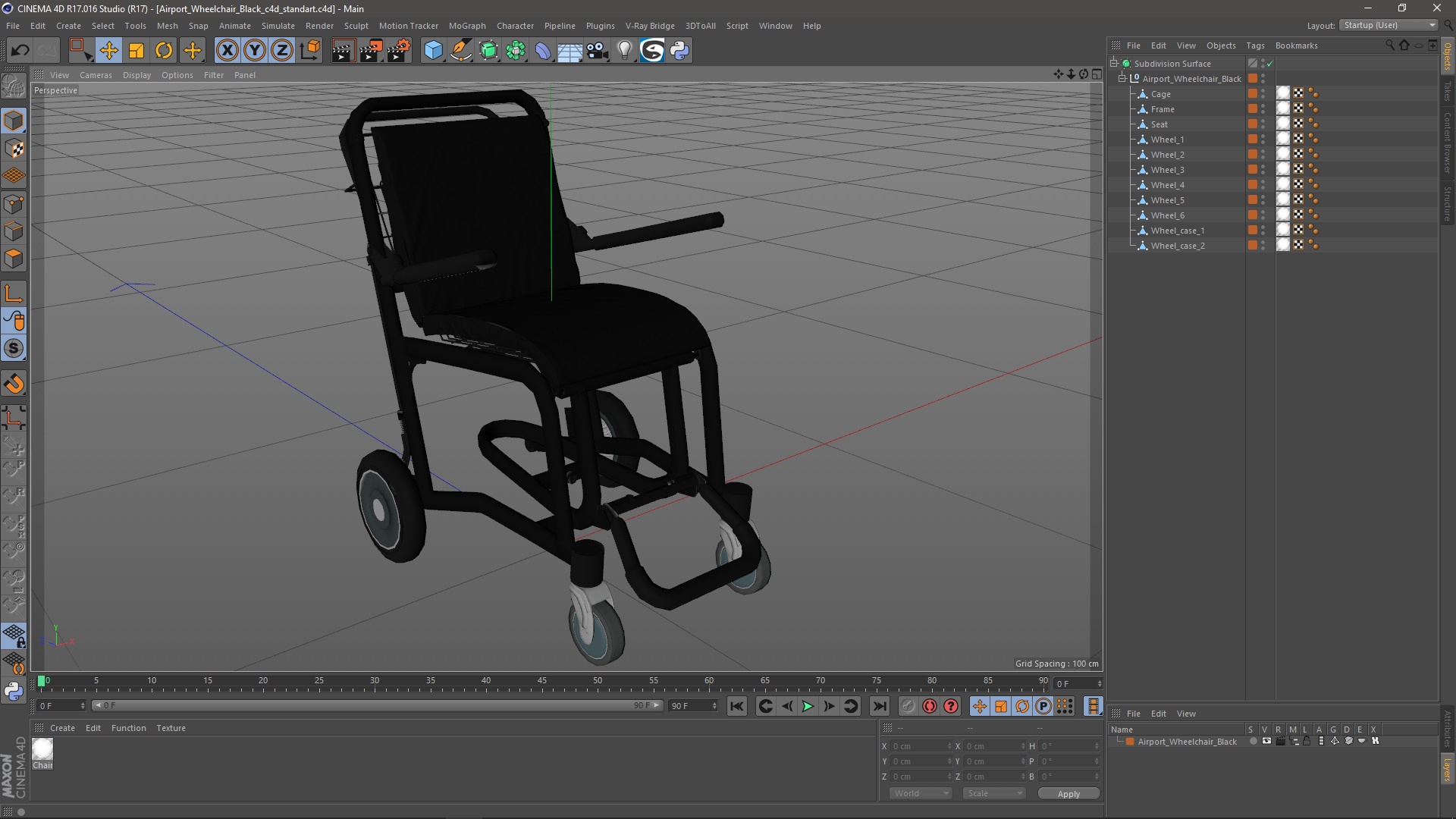Click the Wheel_1 layer color swatch
1456x819 pixels.
tap(1253, 140)
